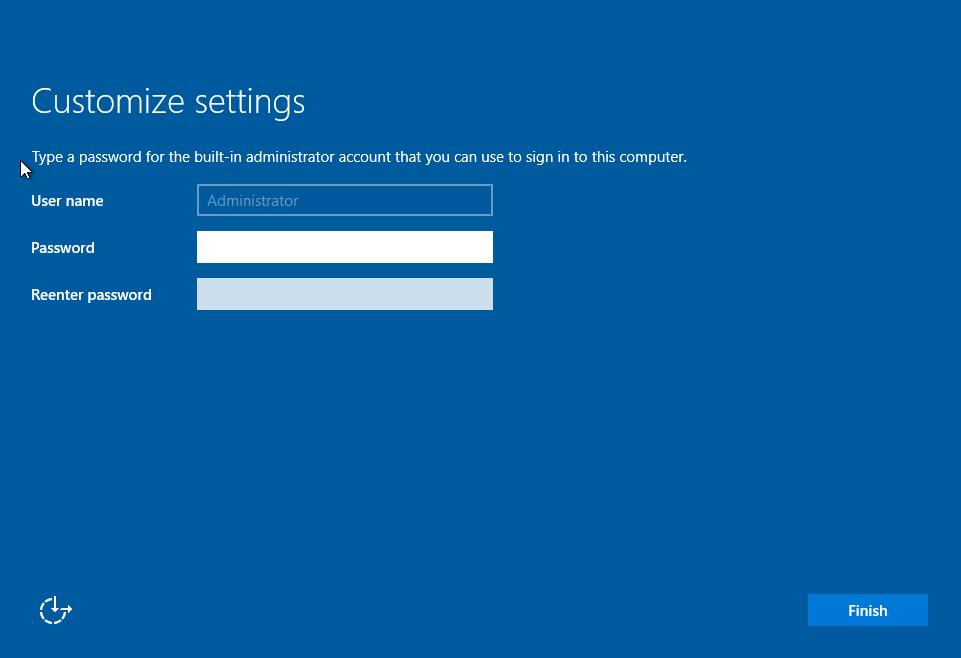Click the built-in administrator instruction text
The image size is (961, 658).
pos(359,157)
